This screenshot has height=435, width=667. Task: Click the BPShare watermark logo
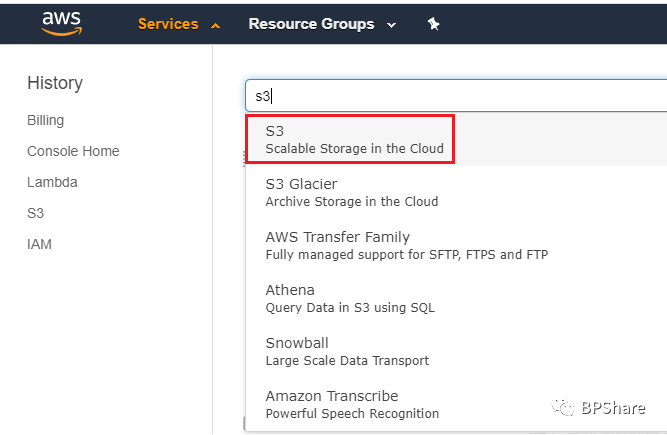[x=602, y=408]
